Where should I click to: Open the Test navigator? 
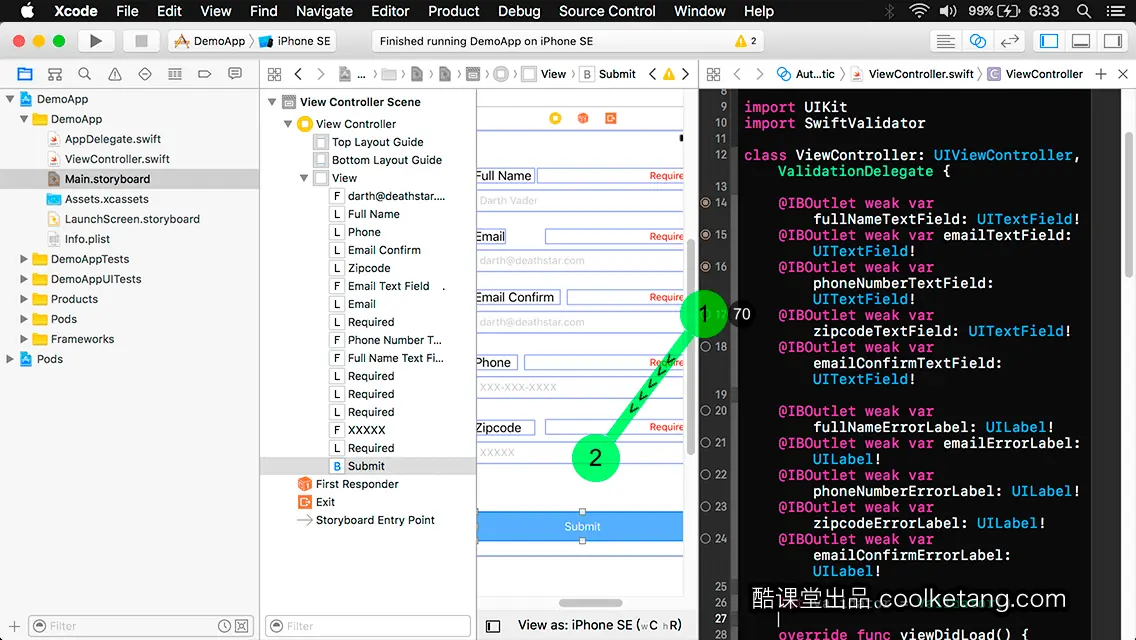[x=145, y=74]
